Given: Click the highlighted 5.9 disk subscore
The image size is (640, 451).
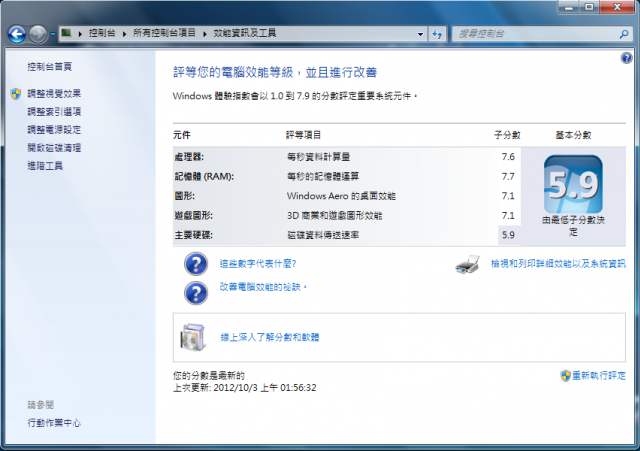Looking at the screenshot, I should pyautogui.click(x=509, y=235).
